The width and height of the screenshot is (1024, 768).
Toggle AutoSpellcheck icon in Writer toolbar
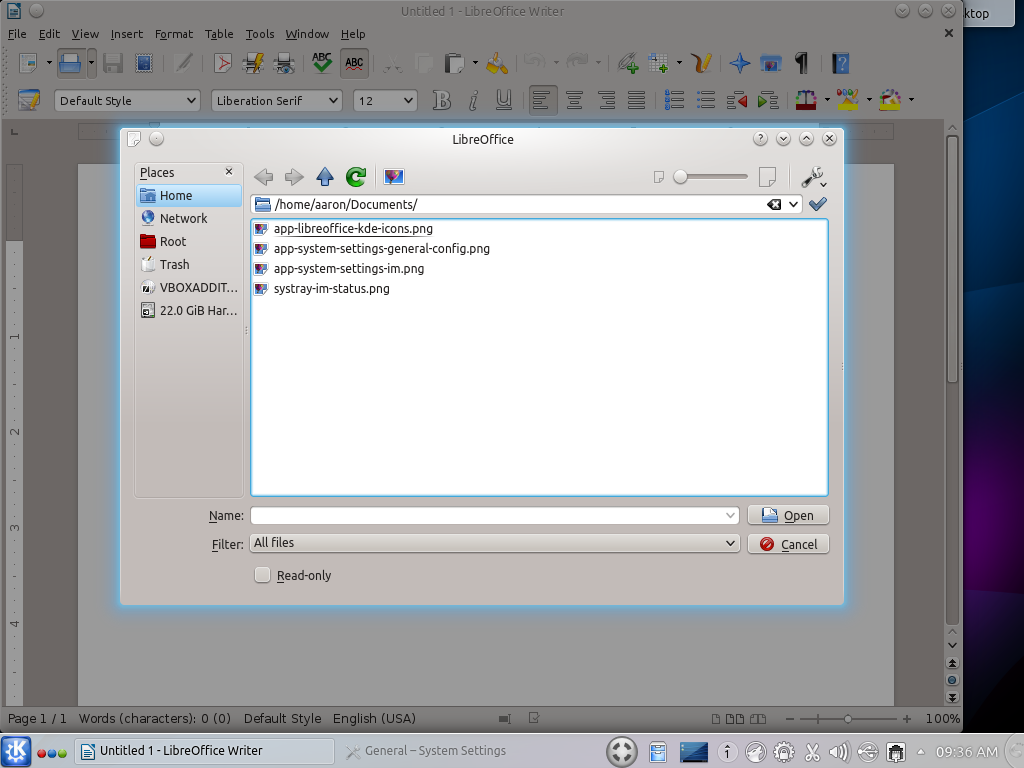354,63
